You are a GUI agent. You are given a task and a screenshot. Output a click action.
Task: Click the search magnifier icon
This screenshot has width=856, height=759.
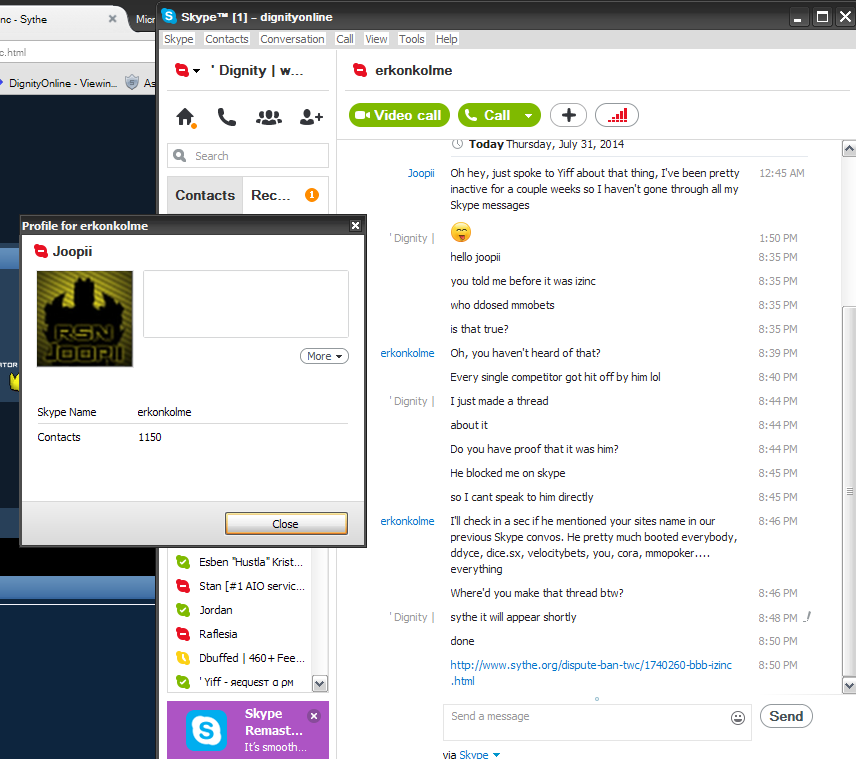point(180,156)
